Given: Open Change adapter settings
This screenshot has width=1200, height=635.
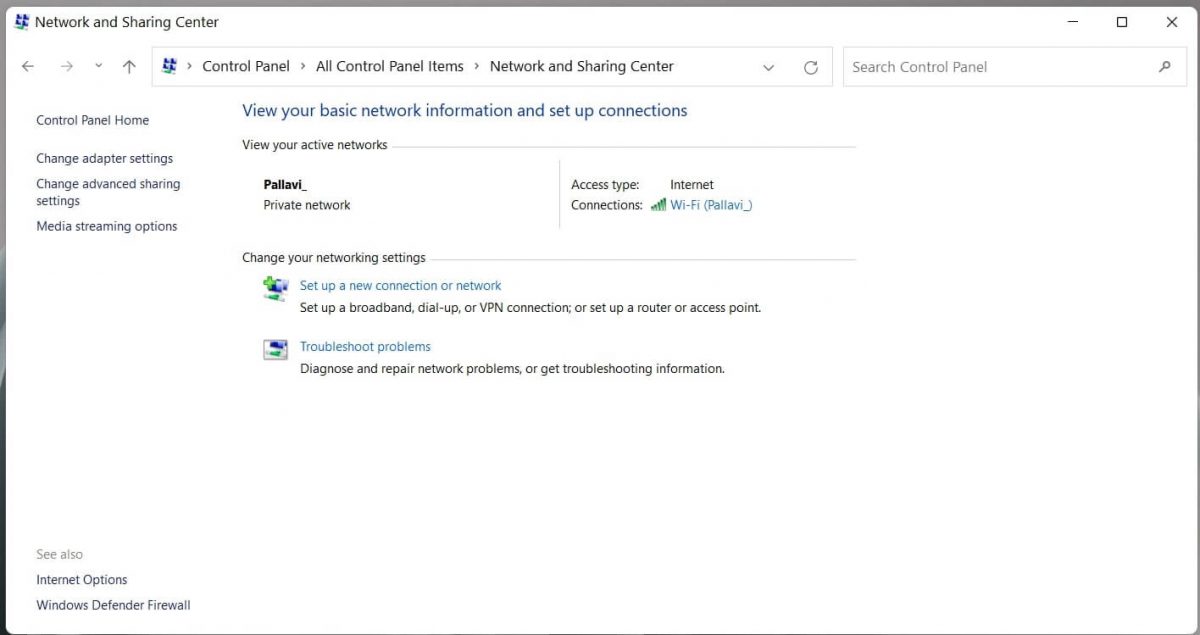Looking at the screenshot, I should point(104,158).
